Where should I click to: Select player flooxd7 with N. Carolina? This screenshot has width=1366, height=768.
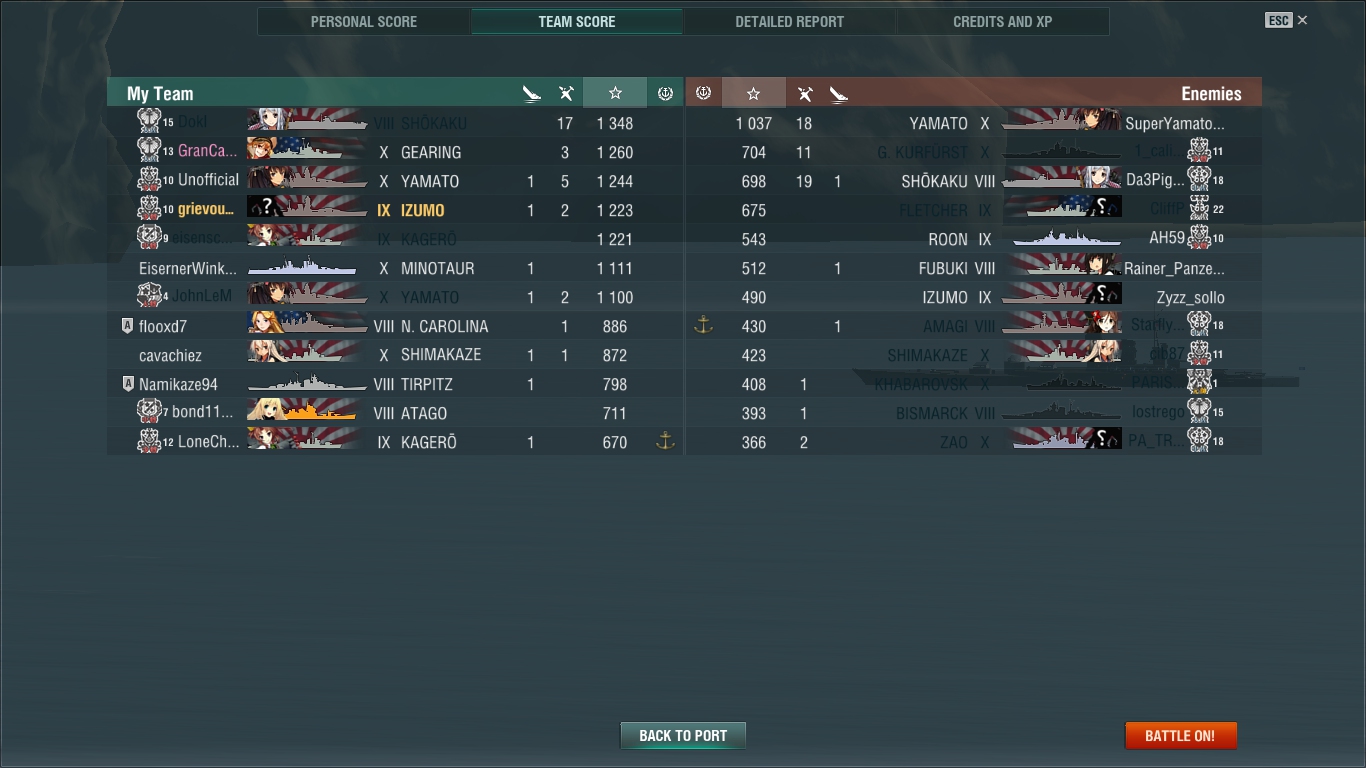click(x=395, y=326)
